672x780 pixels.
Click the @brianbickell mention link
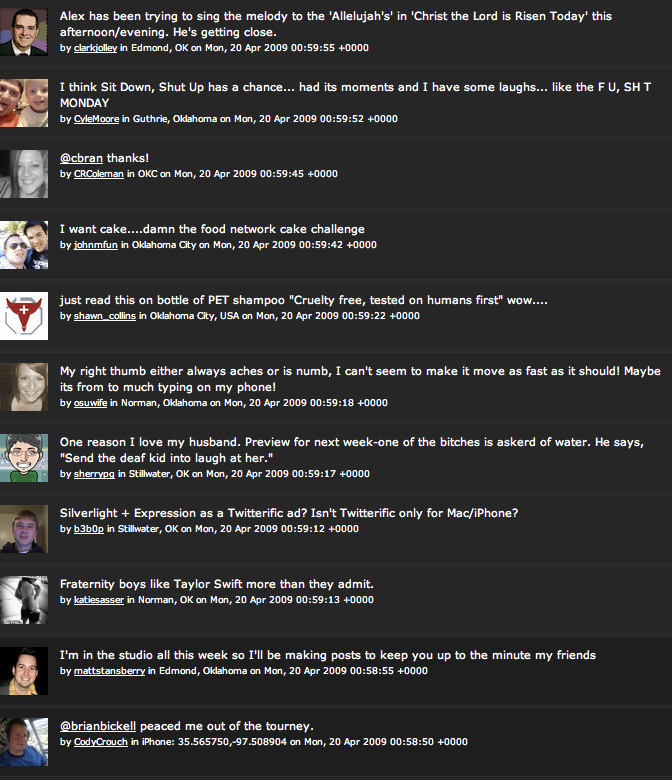(x=97, y=726)
